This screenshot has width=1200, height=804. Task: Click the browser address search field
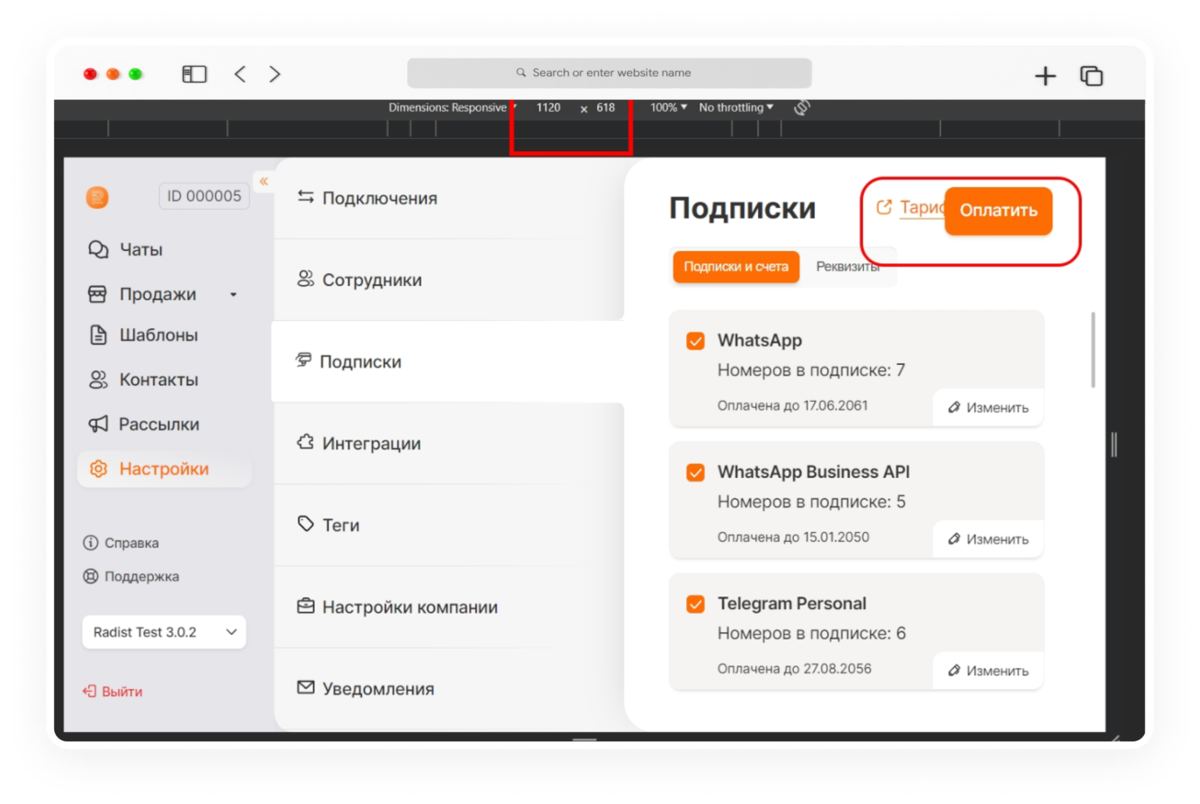(x=609, y=73)
